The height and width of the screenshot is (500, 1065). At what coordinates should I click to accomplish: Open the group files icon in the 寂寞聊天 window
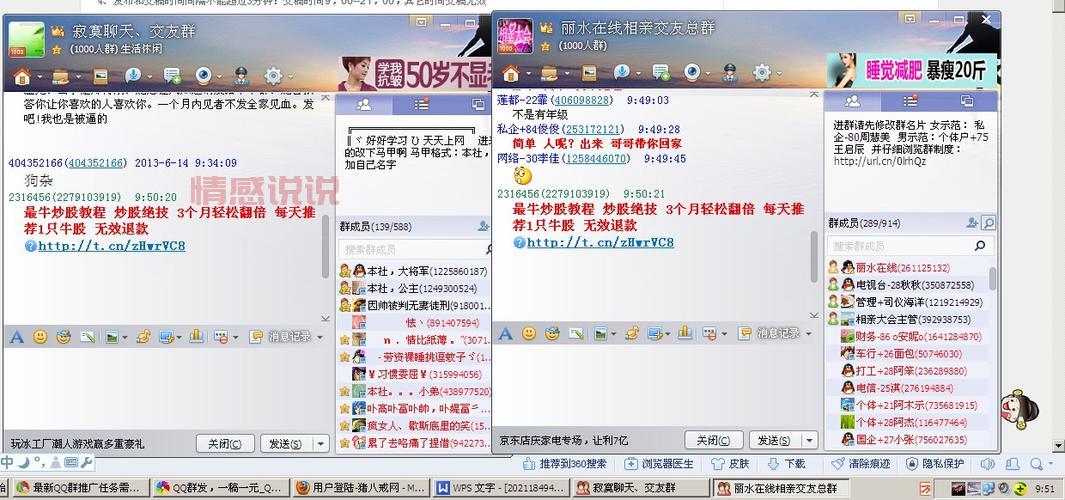(60, 76)
